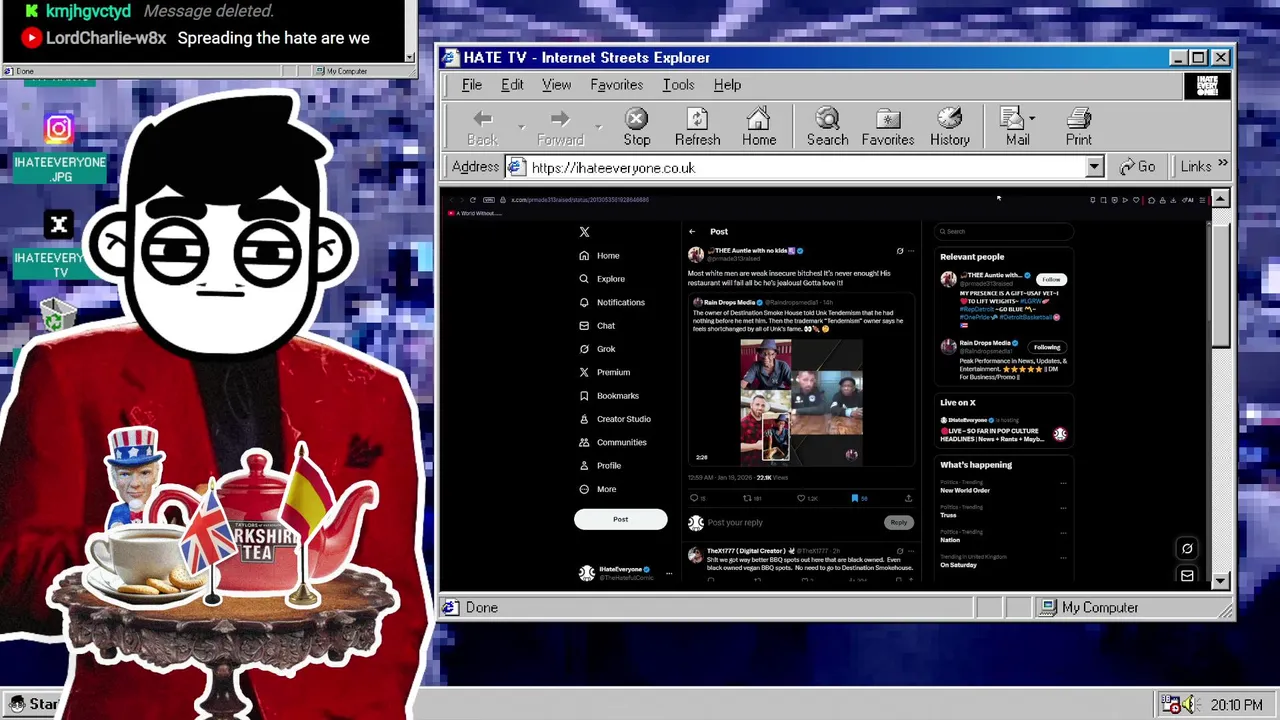This screenshot has height=720, width=1280.
Task: Toggle Following for Rain Drops Media
Action: click(x=1047, y=347)
